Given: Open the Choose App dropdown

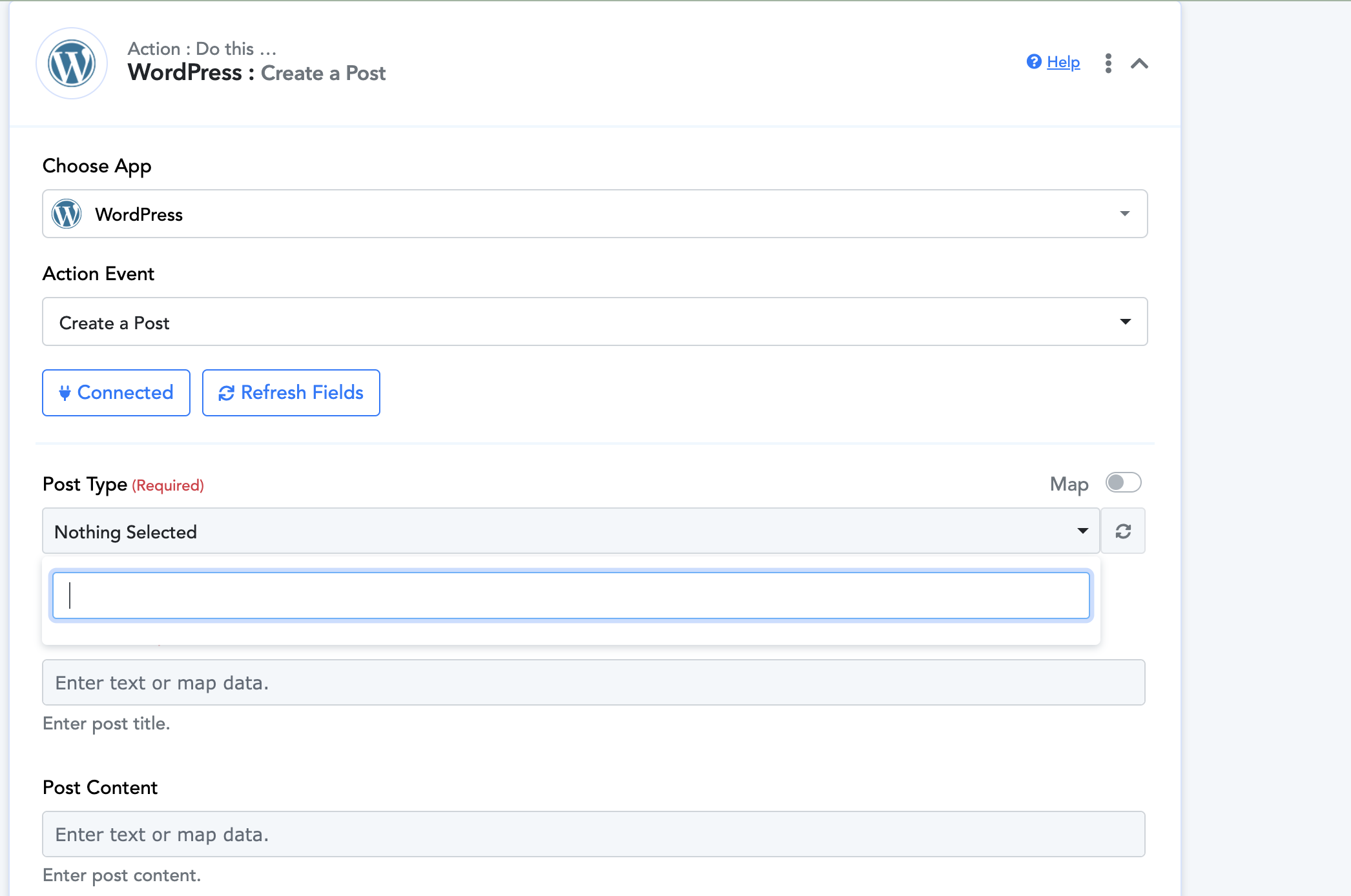Looking at the screenshot, I should [x=595, y=214].
